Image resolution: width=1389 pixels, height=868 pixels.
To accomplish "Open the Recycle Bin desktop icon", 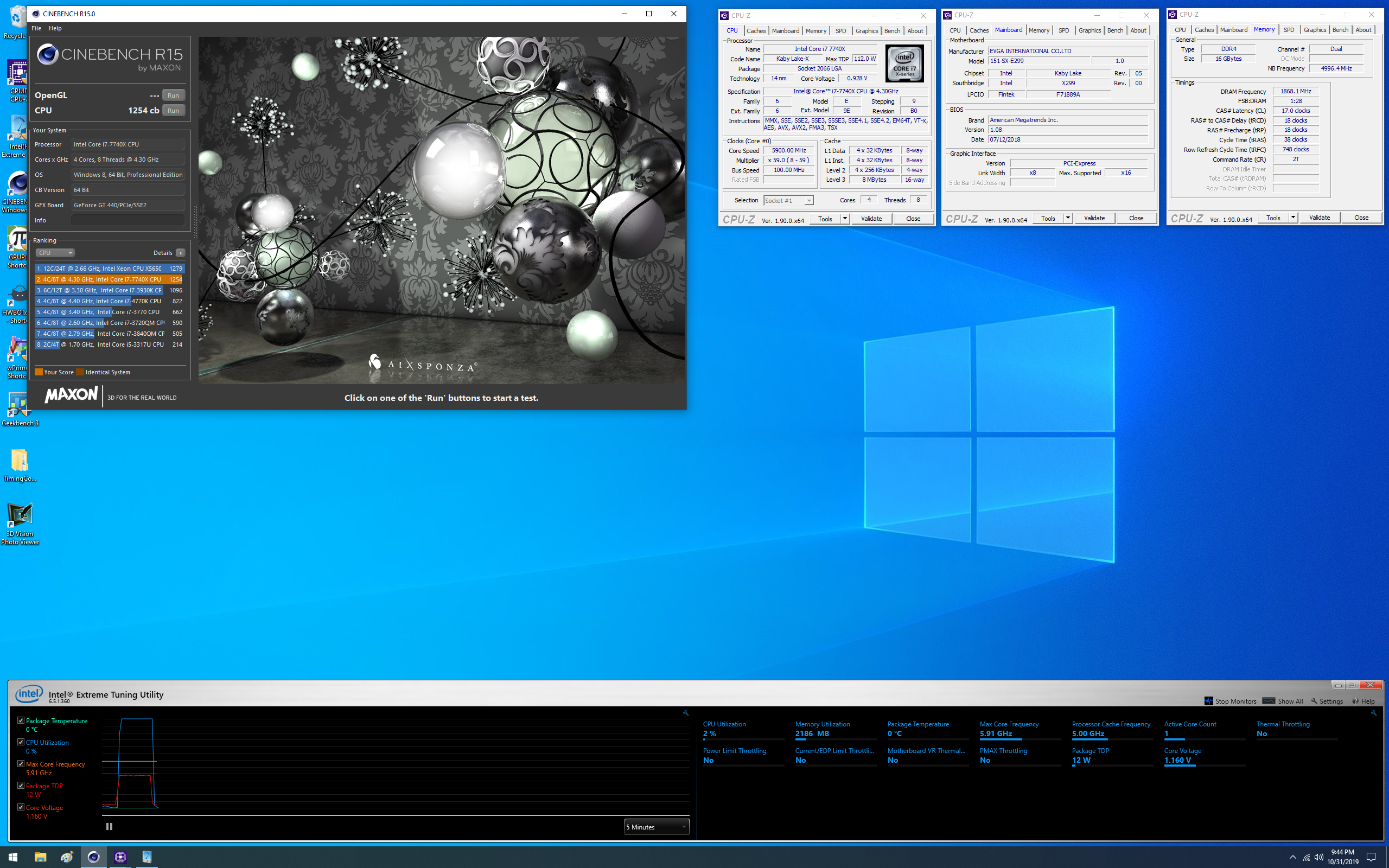I will point(15,23).
